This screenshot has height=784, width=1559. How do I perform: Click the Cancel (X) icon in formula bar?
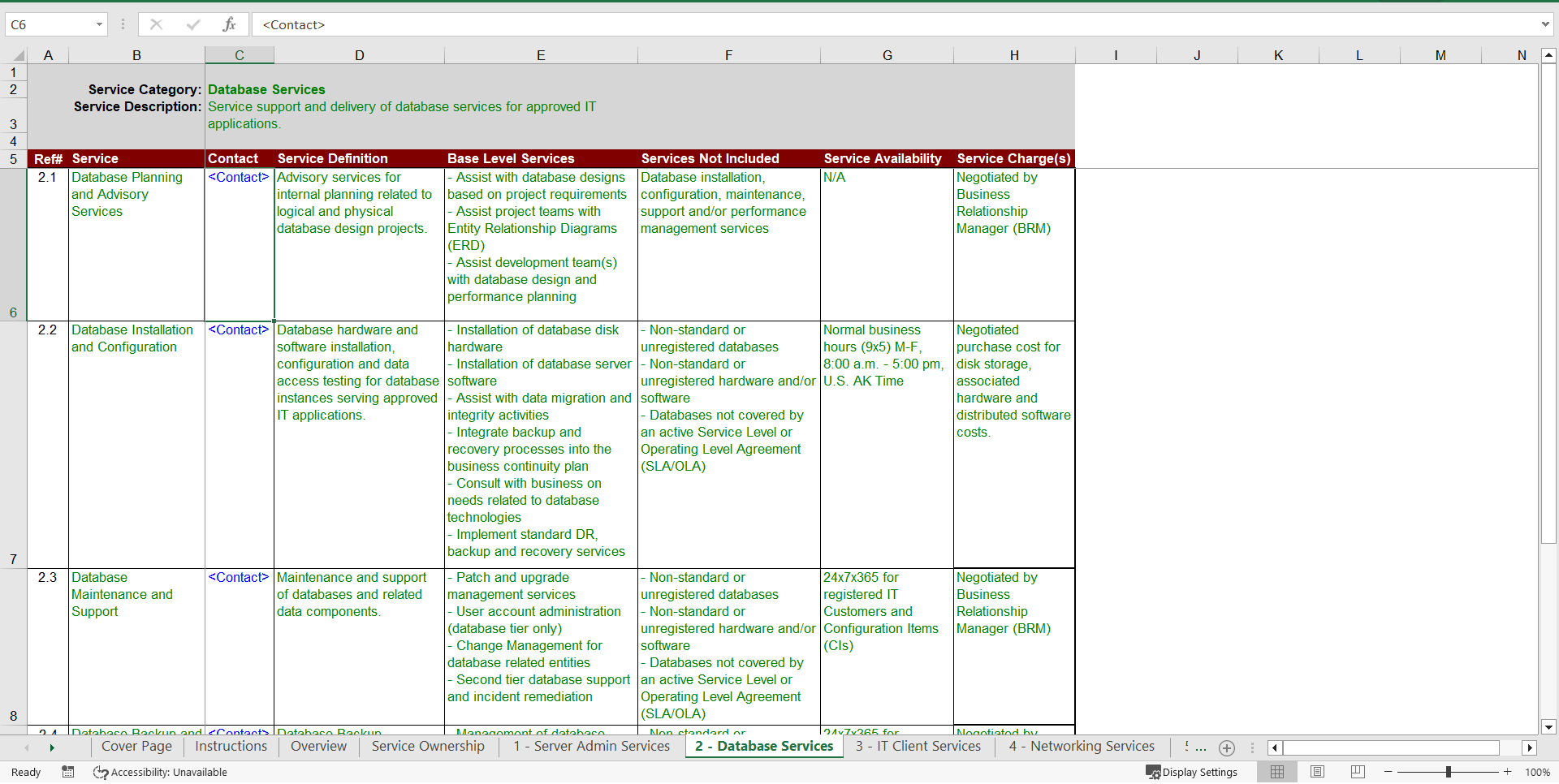[156, 24]
